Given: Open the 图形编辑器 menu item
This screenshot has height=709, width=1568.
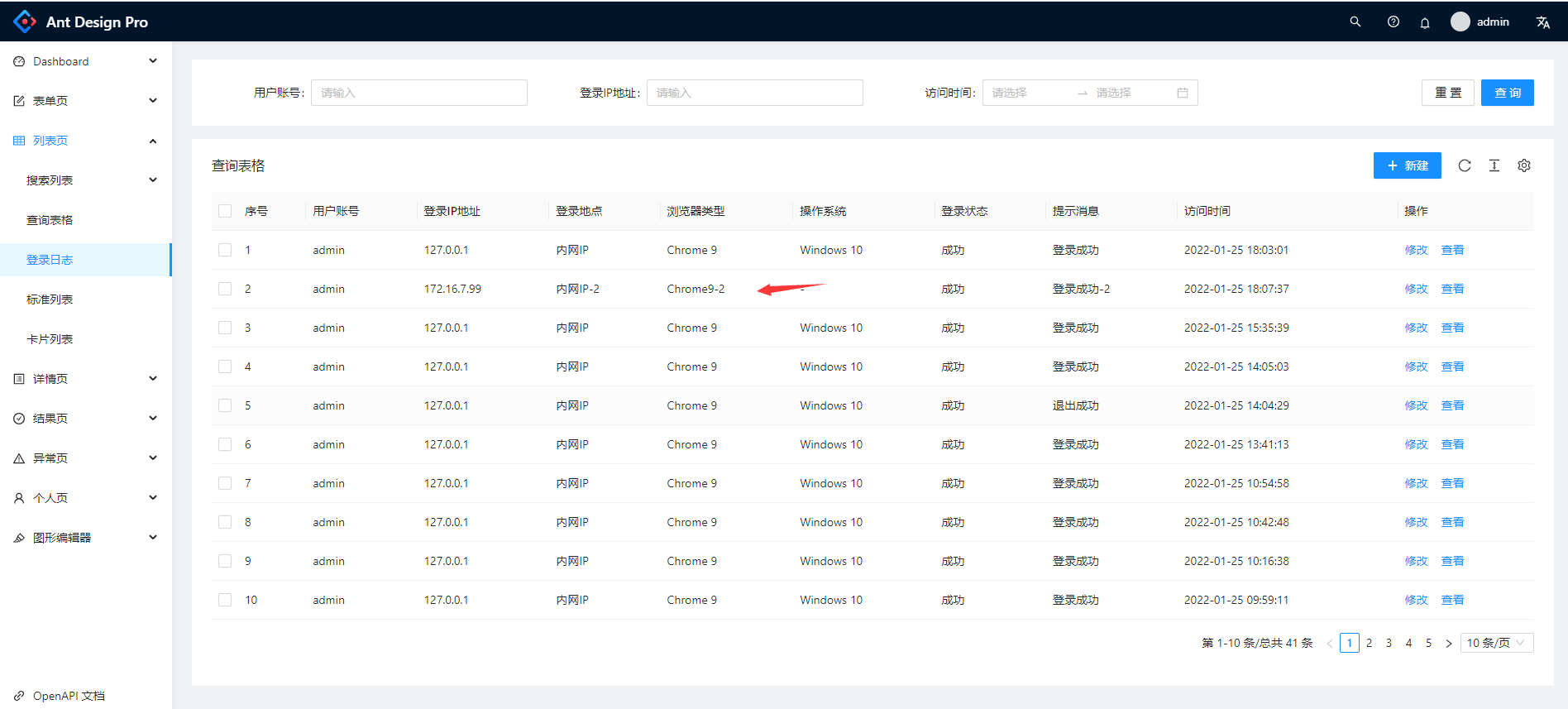Looking at the screenshot, I should click(x=86, y=538).
